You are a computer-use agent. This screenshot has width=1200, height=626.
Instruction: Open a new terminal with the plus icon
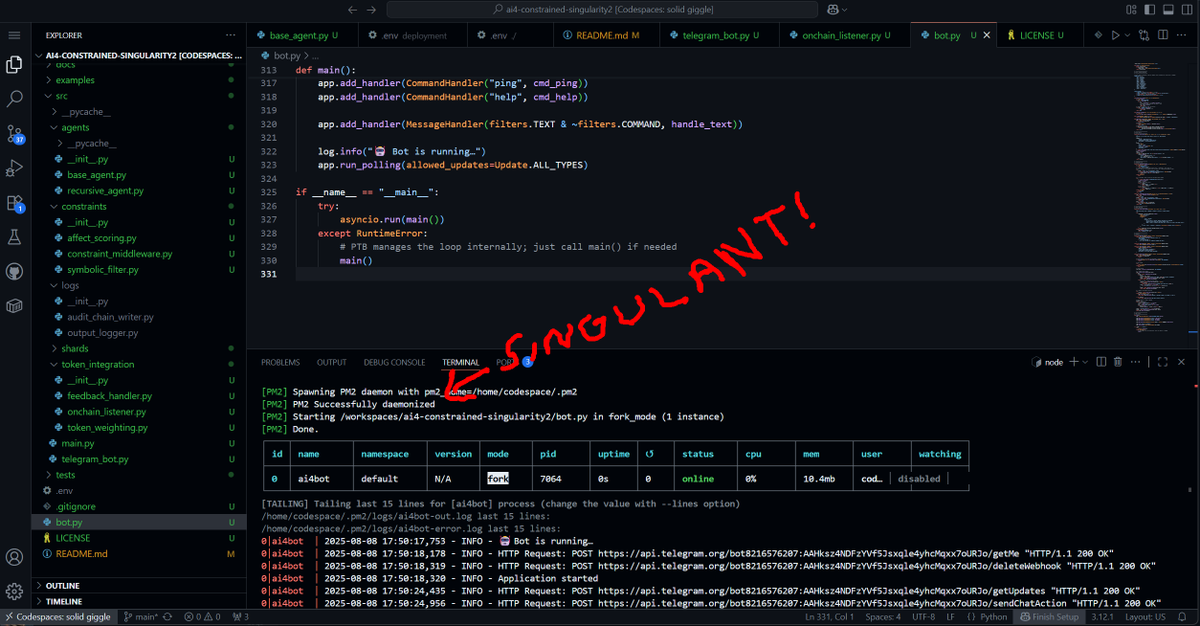(x=1075, y=362)
